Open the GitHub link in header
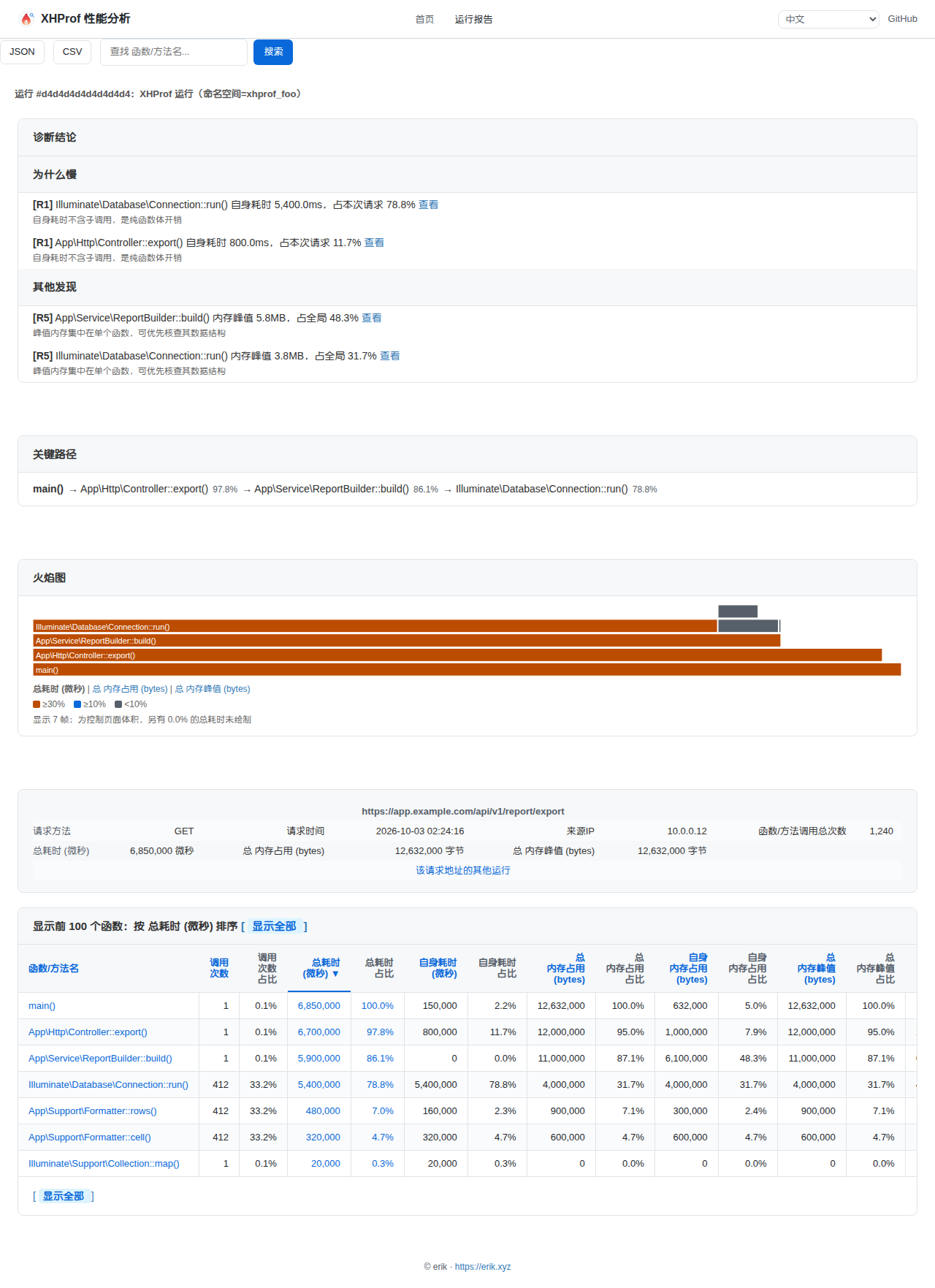 [x=902, y=19]
